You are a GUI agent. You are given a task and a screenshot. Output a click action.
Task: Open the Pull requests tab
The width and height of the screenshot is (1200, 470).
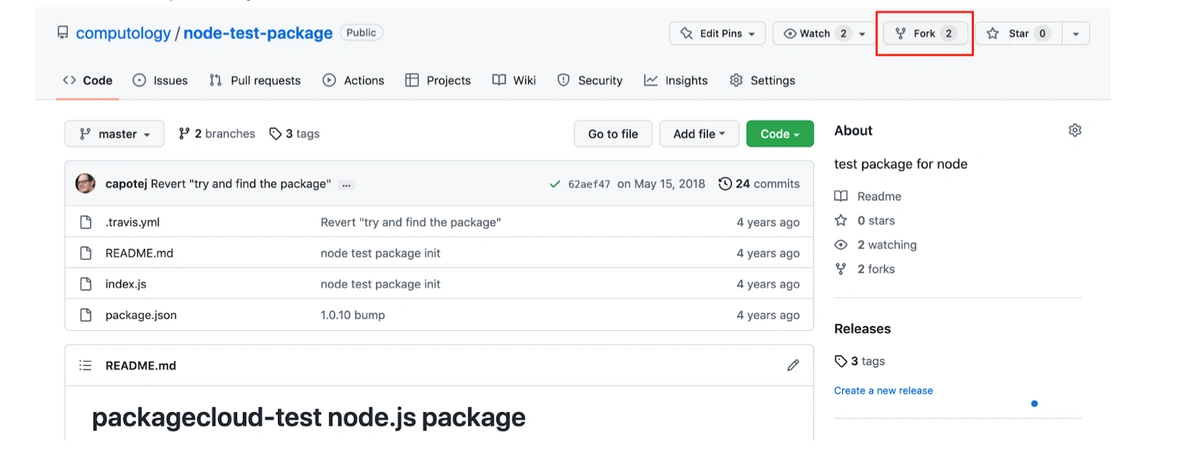pos(254,80)
